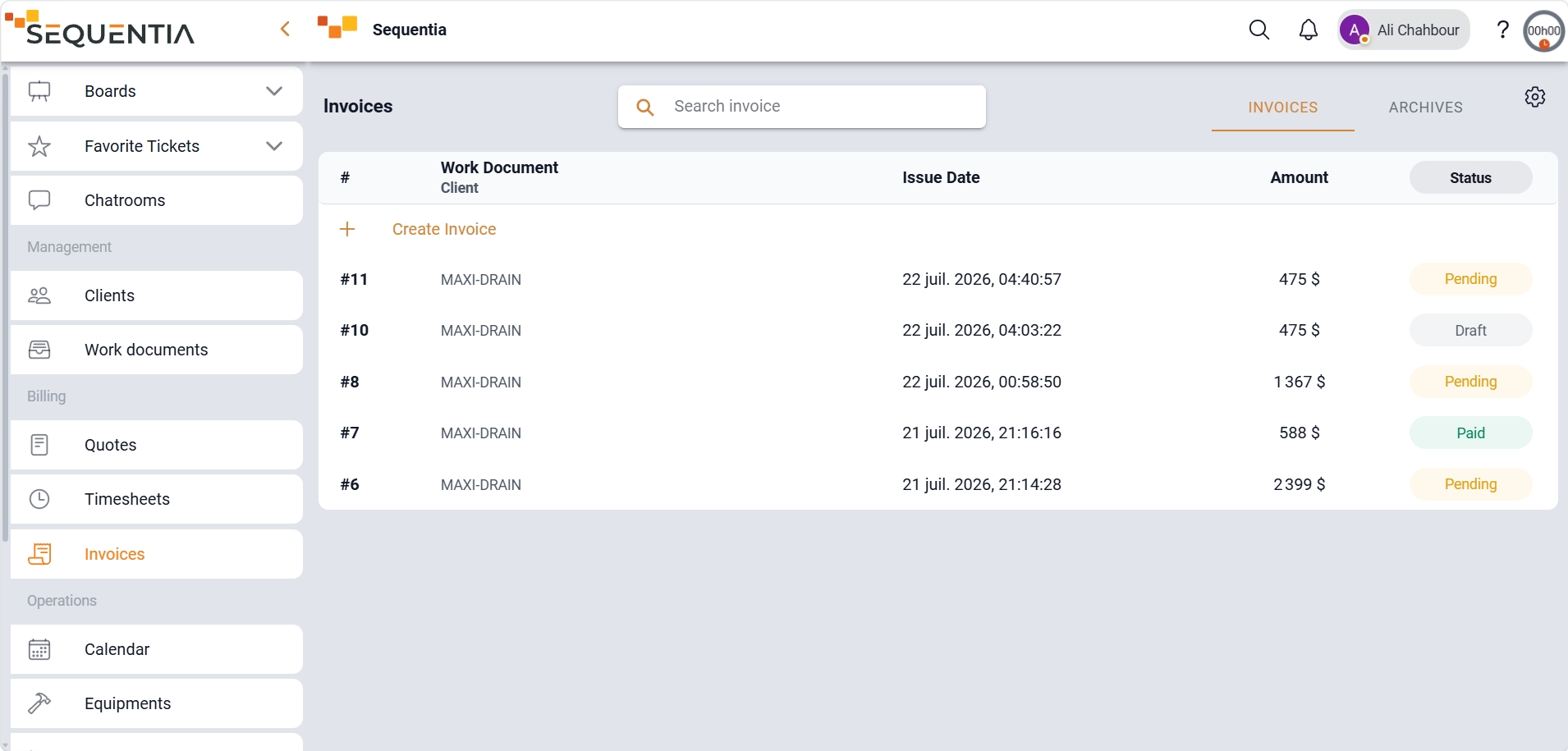Click Pending status of invoice #8
Viewport: 1568px width, 751px height.
(x=1470, y=382)
